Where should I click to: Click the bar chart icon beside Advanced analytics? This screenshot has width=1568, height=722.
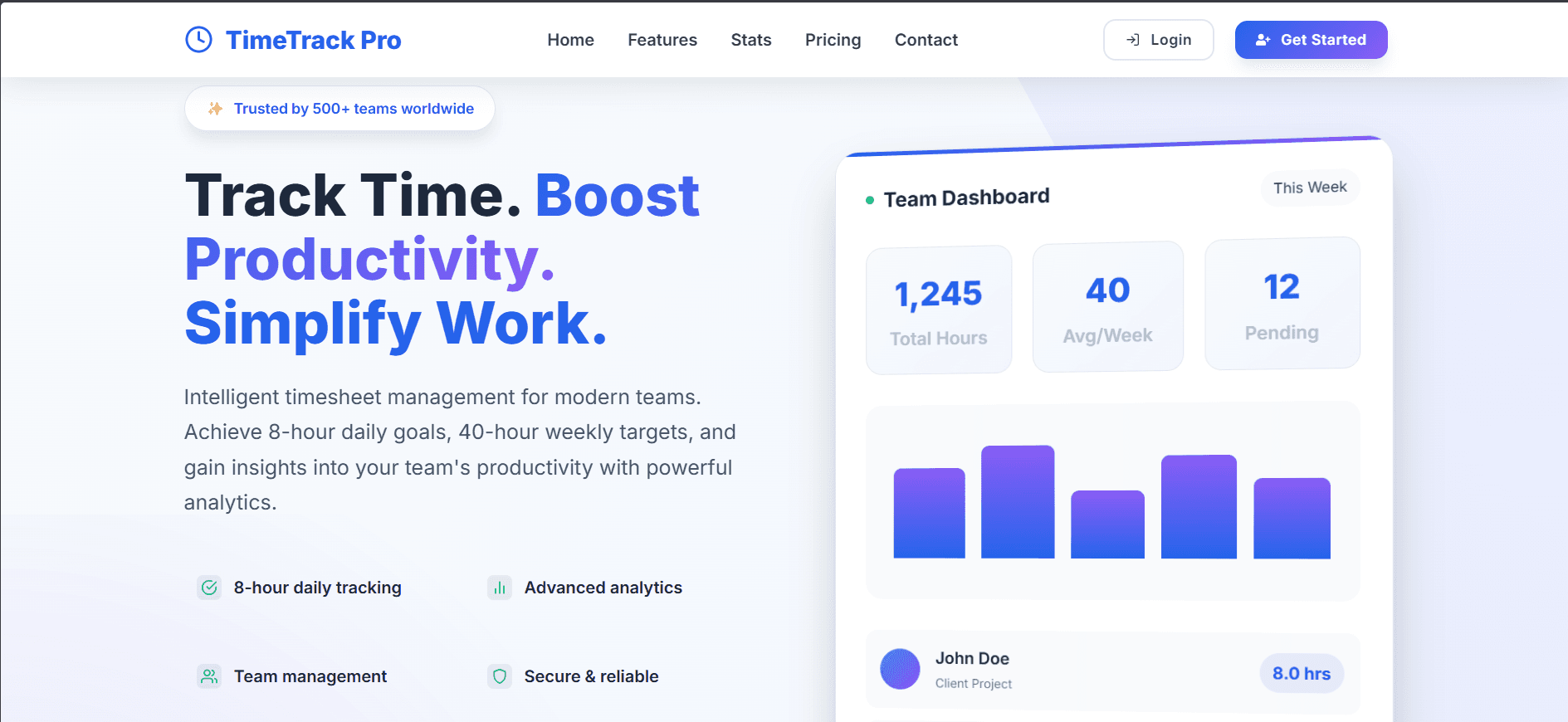click(500, 588)
